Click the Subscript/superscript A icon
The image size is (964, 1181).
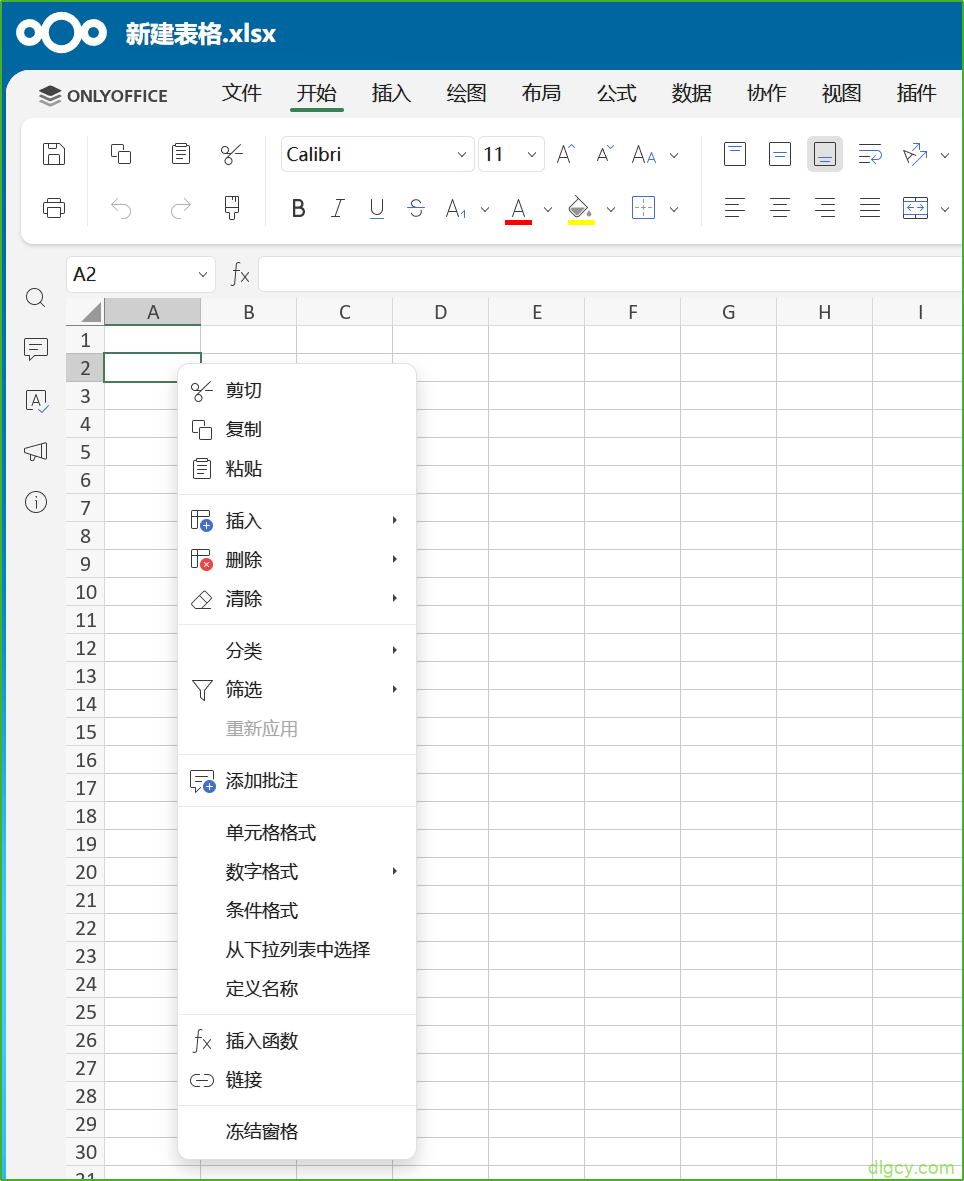[456, 208]
